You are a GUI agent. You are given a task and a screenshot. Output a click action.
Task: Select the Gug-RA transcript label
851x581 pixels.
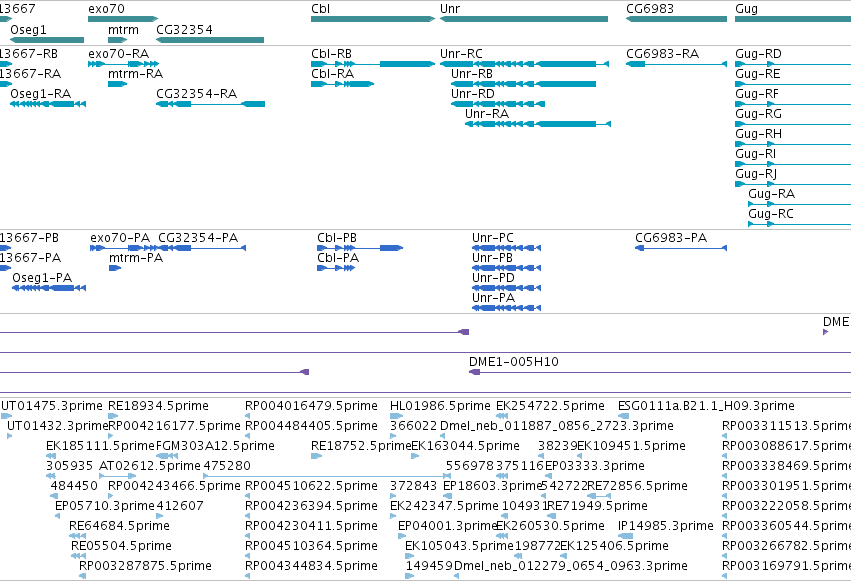[771, 194]
